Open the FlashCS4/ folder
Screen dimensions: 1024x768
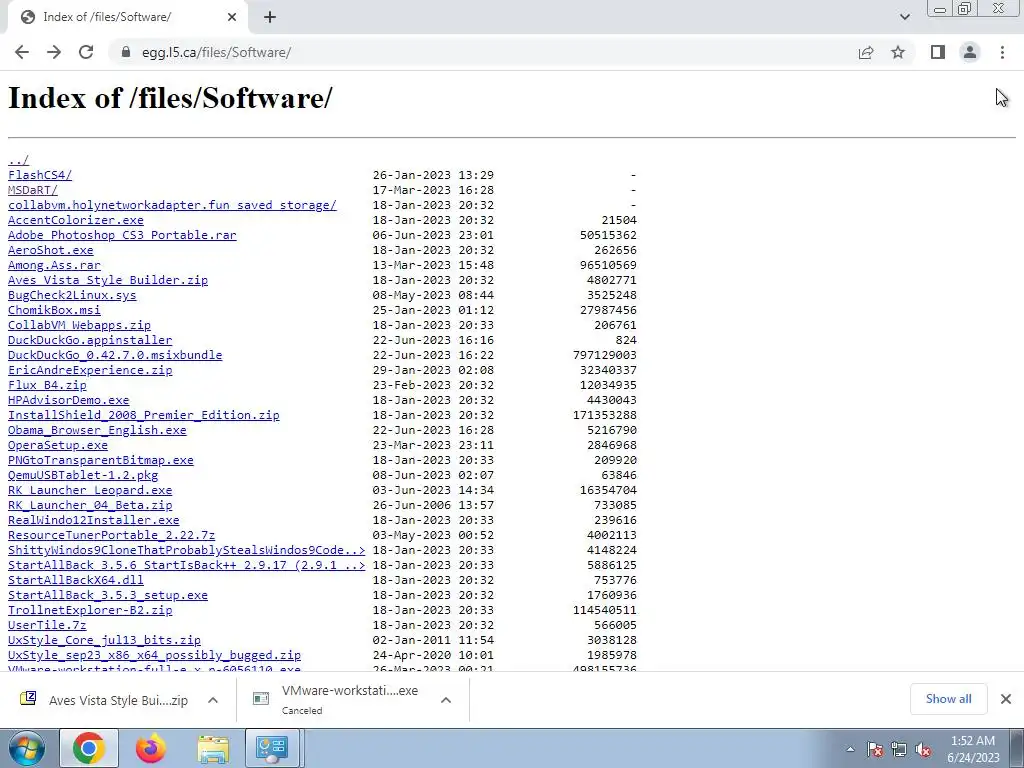40,175
